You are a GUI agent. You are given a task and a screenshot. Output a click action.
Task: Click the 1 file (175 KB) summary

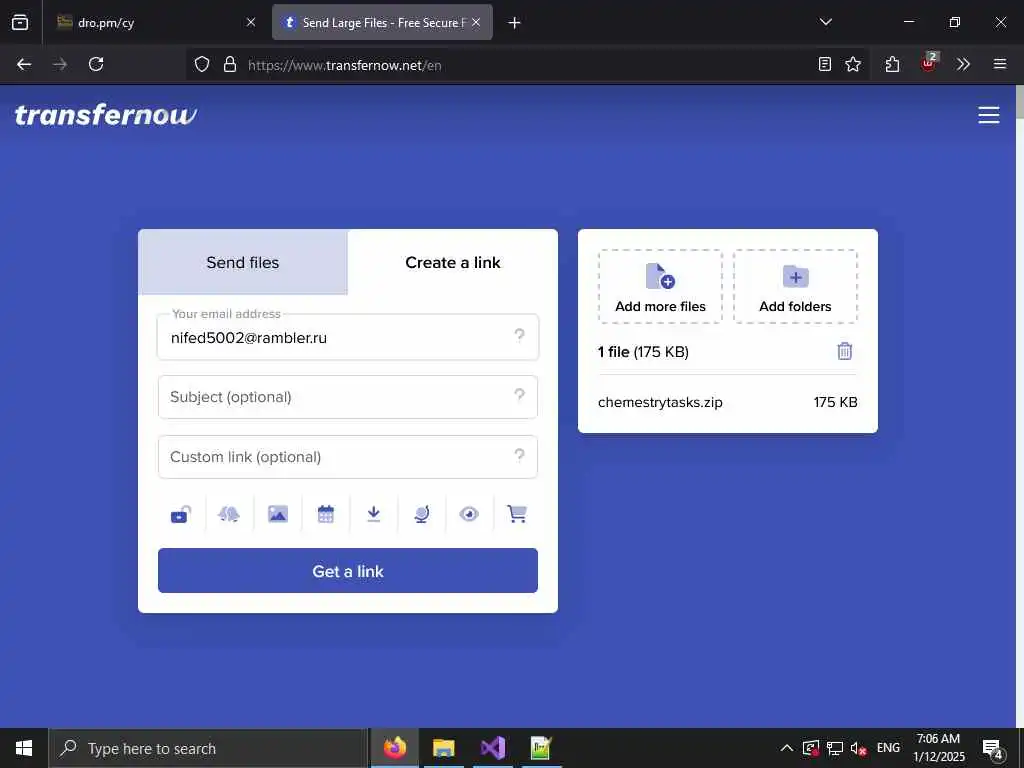pos(643,352)
